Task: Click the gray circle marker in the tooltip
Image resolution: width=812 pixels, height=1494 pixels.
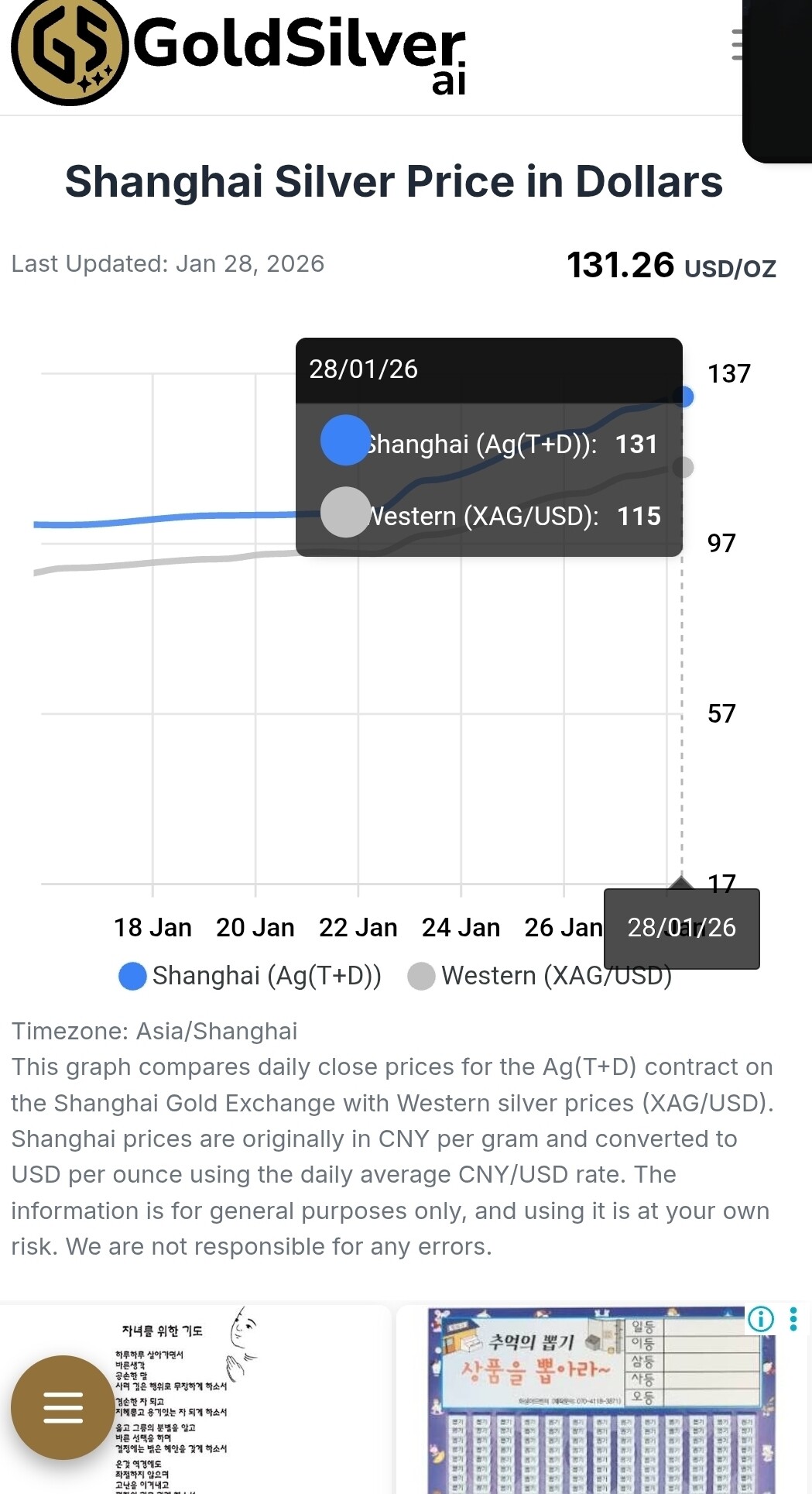Action: click(x=345, y=512)
